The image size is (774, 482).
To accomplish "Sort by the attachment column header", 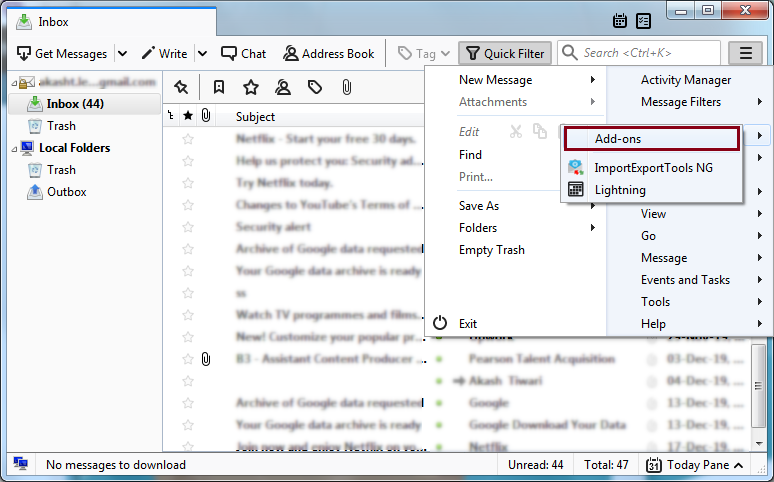I will click(x=206, y=116).
